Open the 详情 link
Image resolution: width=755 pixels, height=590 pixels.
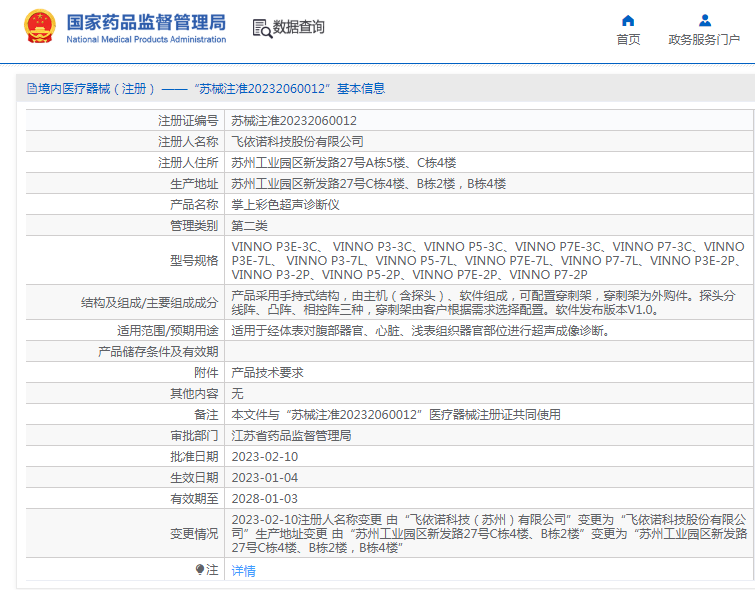244,571
